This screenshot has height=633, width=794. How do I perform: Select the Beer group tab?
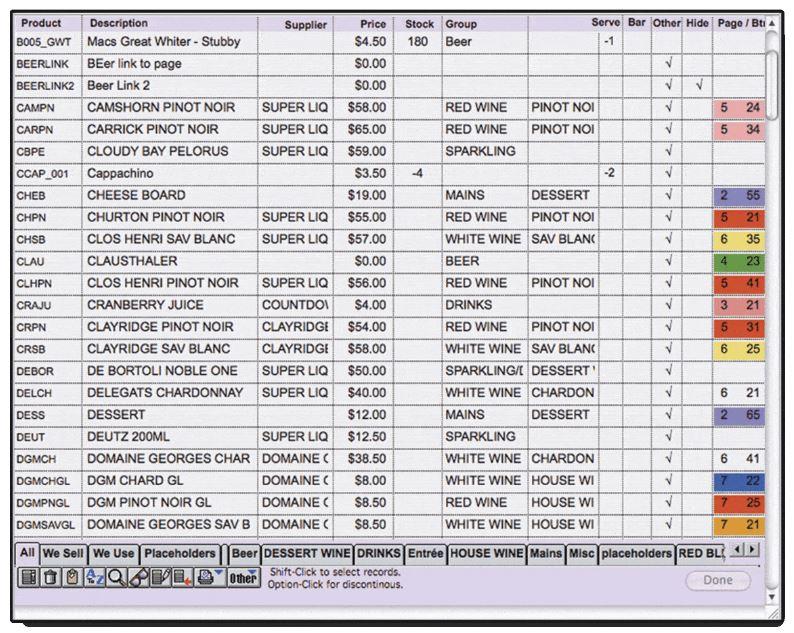[x=245, y=553]
